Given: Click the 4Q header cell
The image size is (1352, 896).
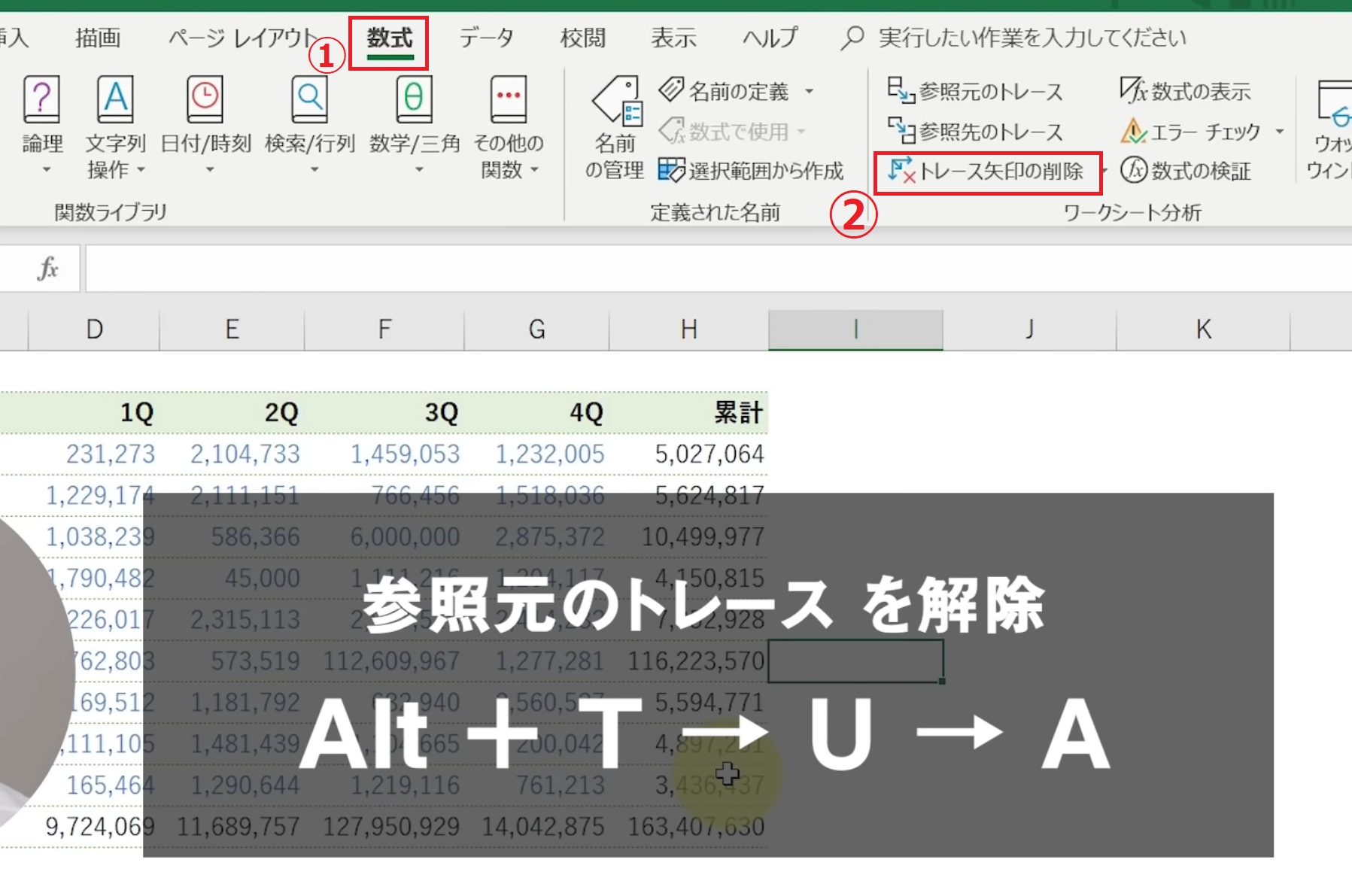Looking at the screenshot, I should pos(536,412).
